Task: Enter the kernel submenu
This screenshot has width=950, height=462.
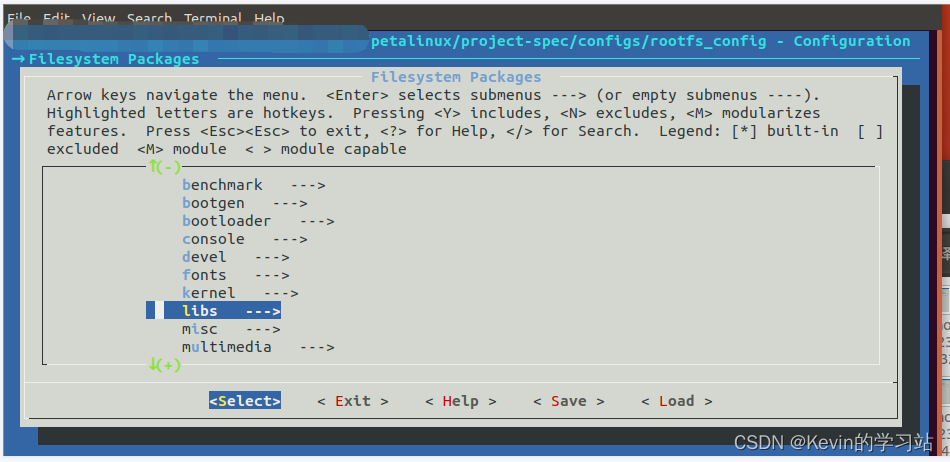Action: click(240, 293)
